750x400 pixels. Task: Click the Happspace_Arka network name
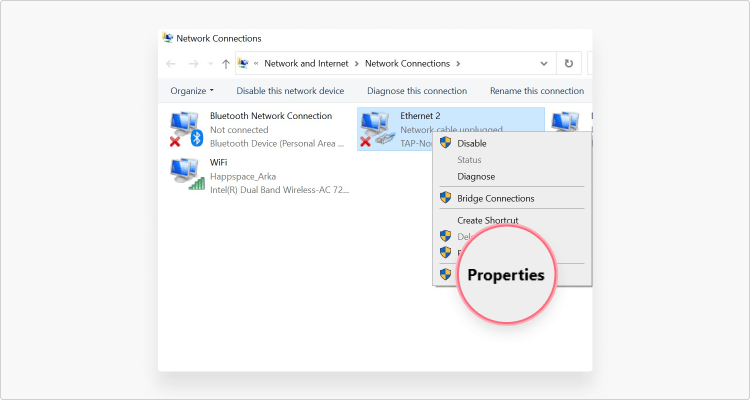pos(243,177)
